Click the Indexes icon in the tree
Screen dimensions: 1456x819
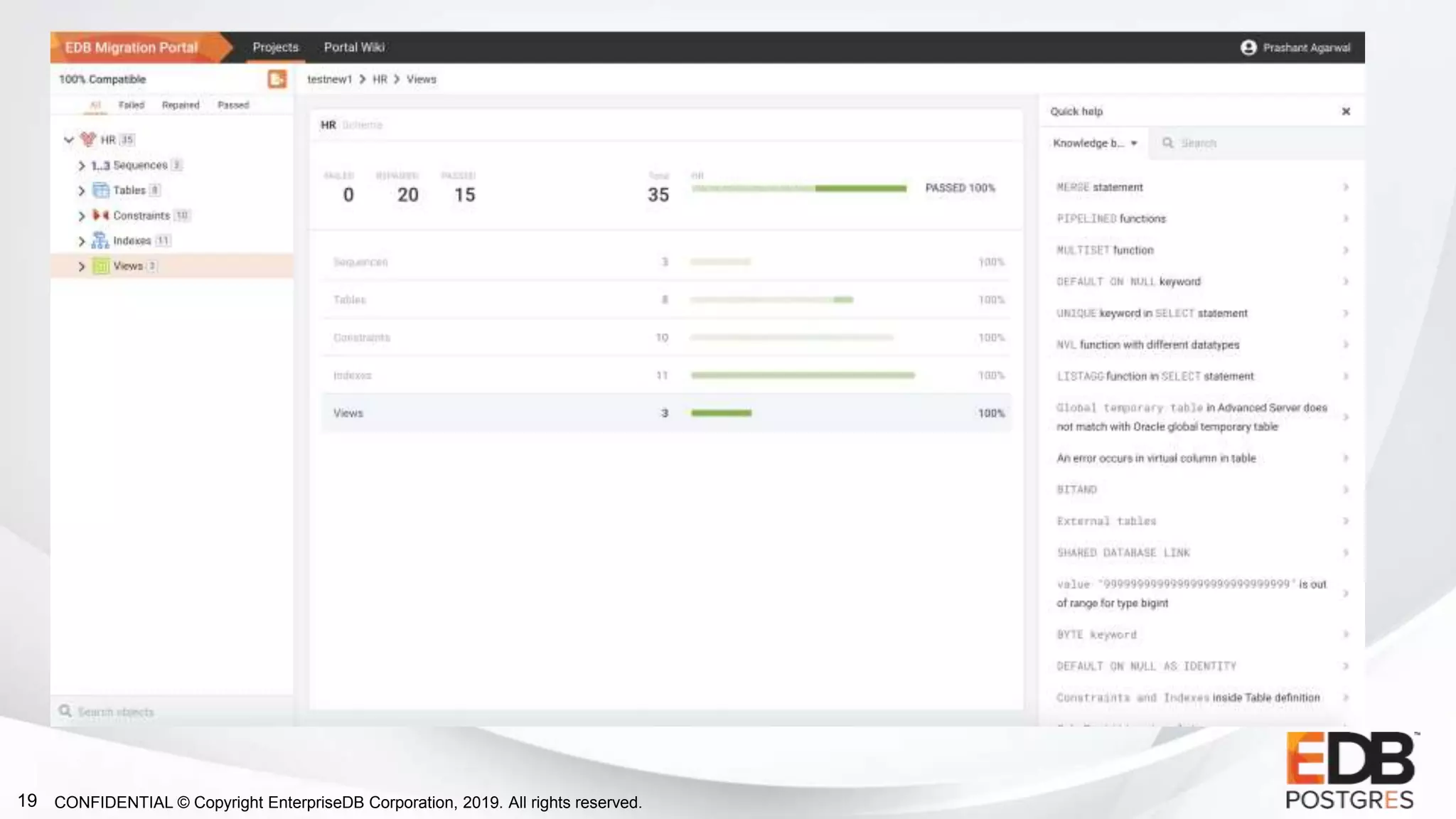click(x=100, y=240)
